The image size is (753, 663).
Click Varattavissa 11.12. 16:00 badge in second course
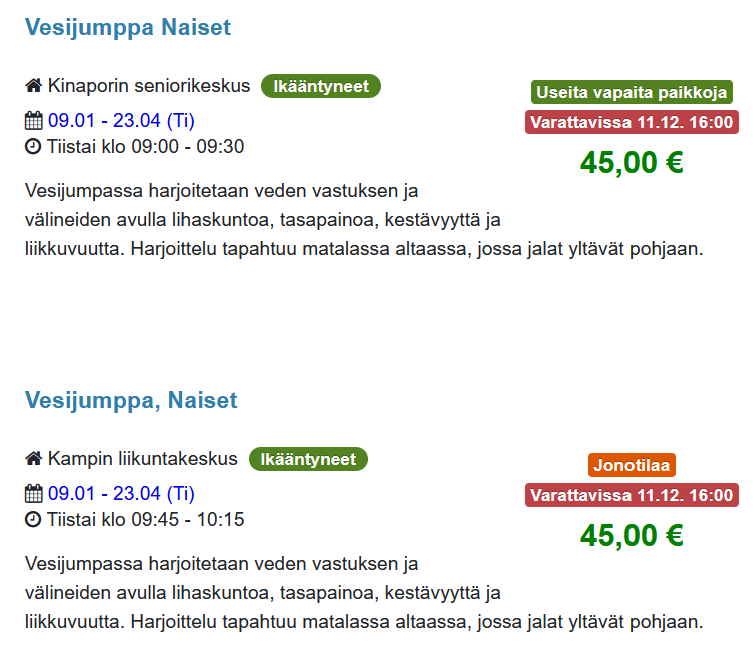pos(632,495)
